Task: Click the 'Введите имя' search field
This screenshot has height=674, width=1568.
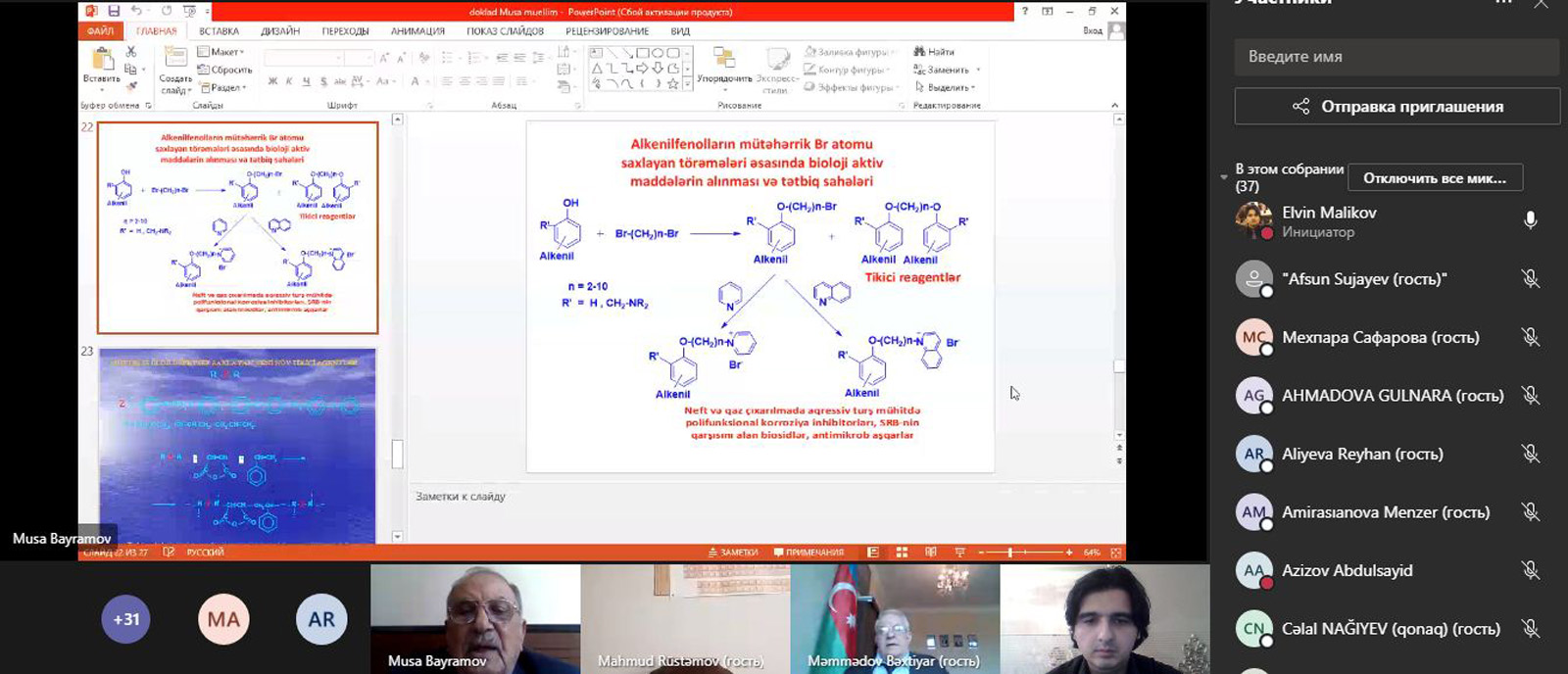Action: pyautogui.click(x=1396, y=57)
